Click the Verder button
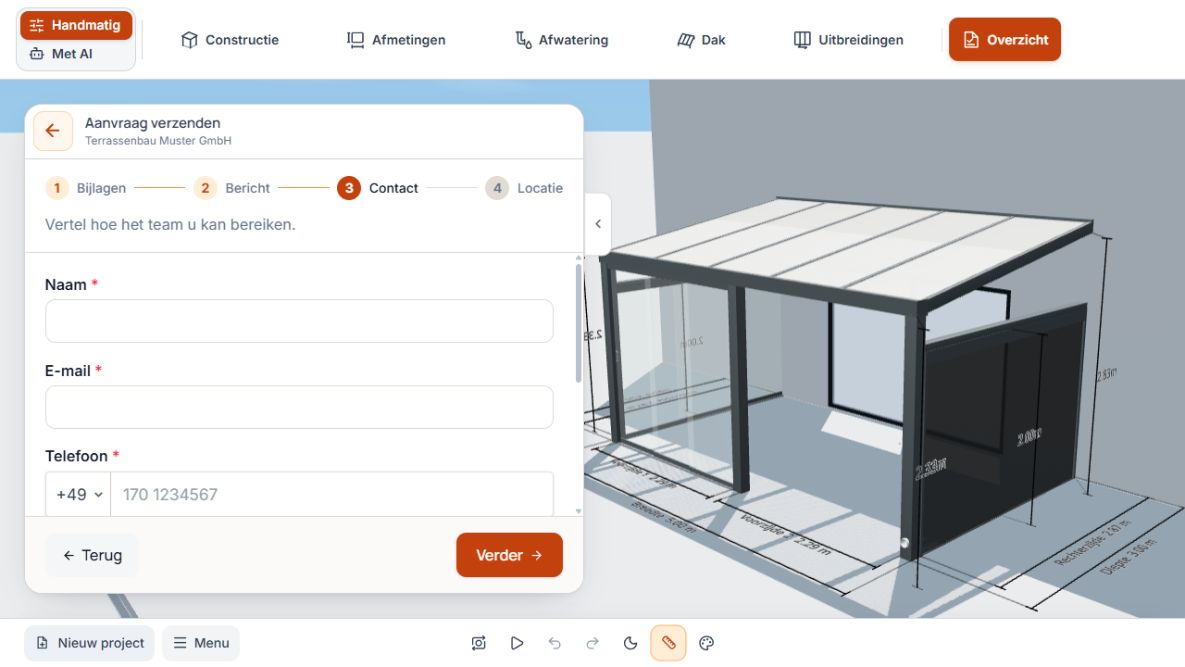Image resolution: width=1185 pixels, height=667 pixels. [x=509, y=555]
